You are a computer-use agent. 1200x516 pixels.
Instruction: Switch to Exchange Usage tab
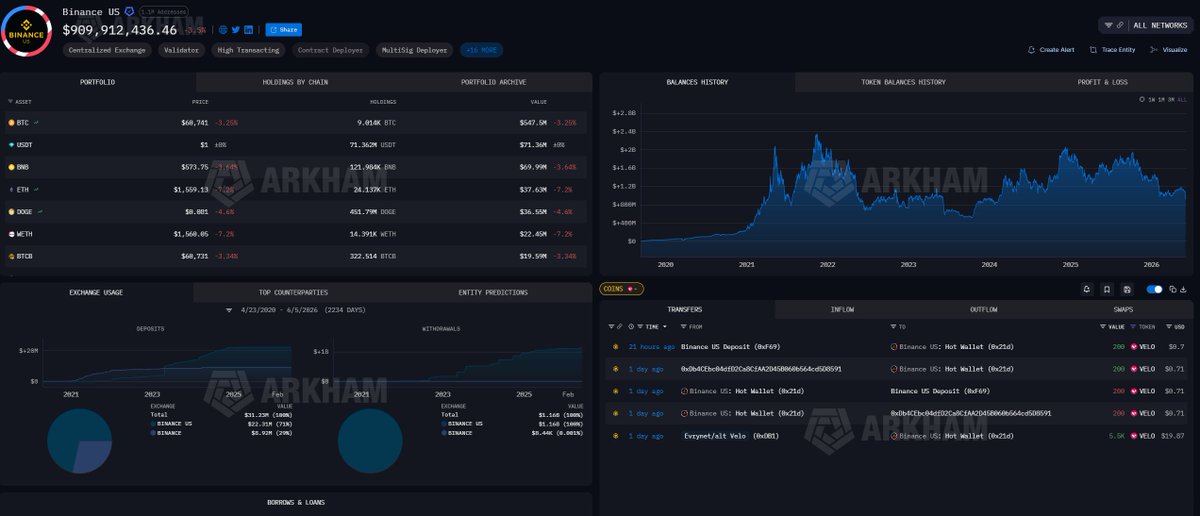pos(96,292)
